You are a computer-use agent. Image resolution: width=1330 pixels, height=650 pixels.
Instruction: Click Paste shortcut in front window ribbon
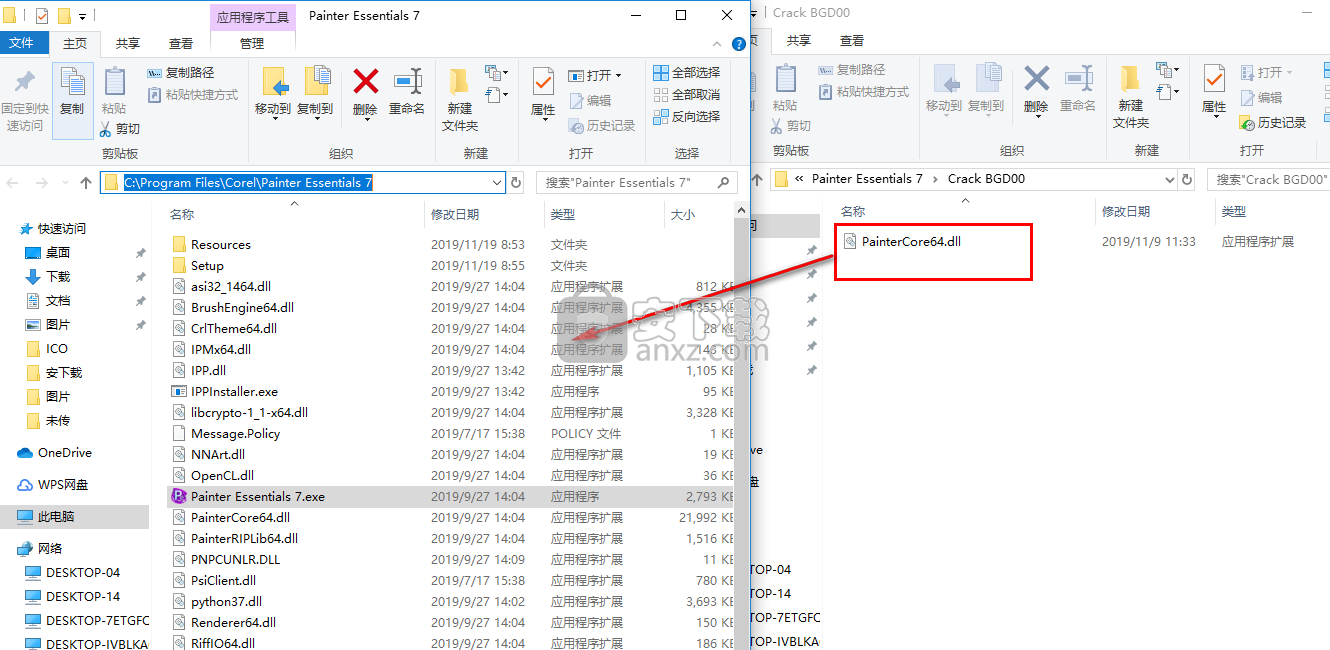tap(193, 95)
